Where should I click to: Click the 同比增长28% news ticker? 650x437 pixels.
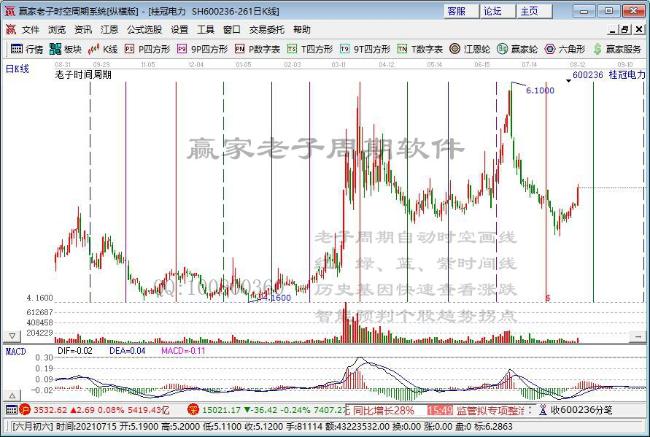click(x=383, y=410)
